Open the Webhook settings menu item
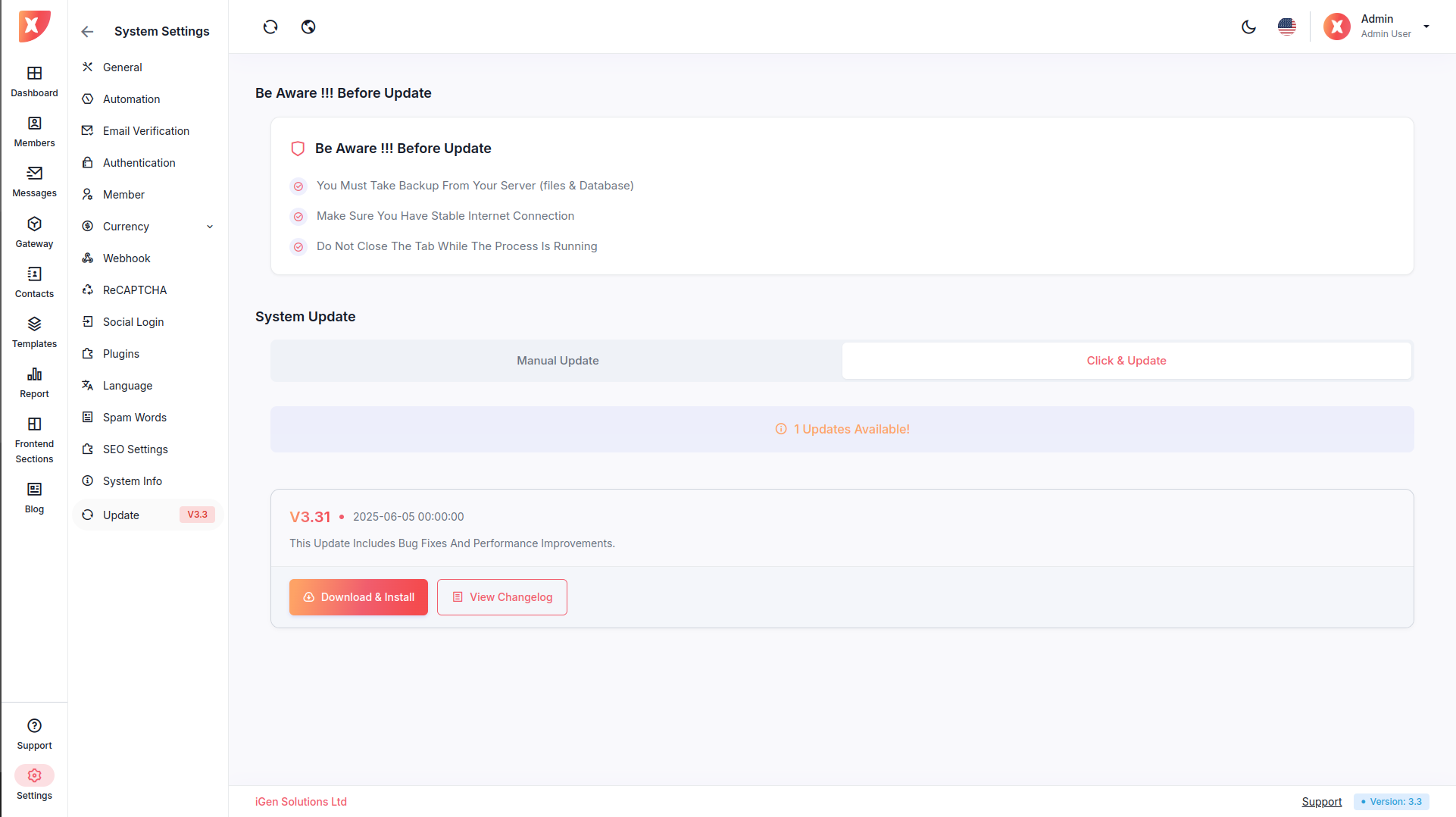This screenshot has height=817, width=1456. coord(127,258)
